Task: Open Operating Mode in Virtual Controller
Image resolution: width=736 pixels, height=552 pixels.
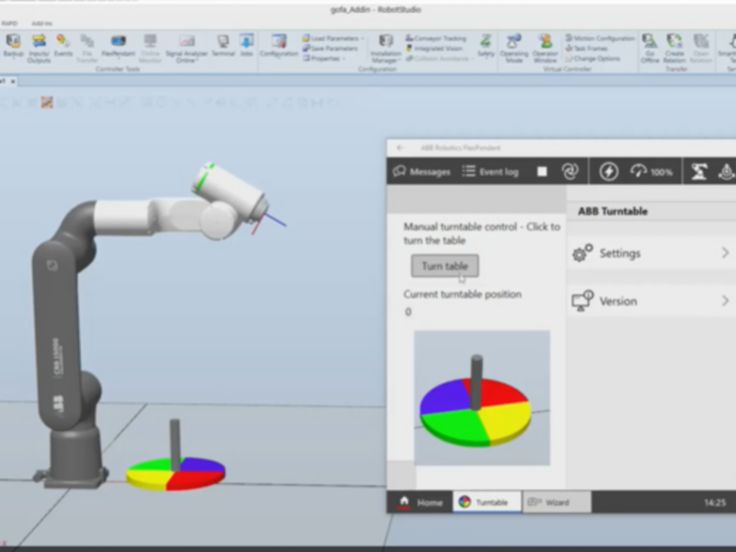Action: point(514,46)
